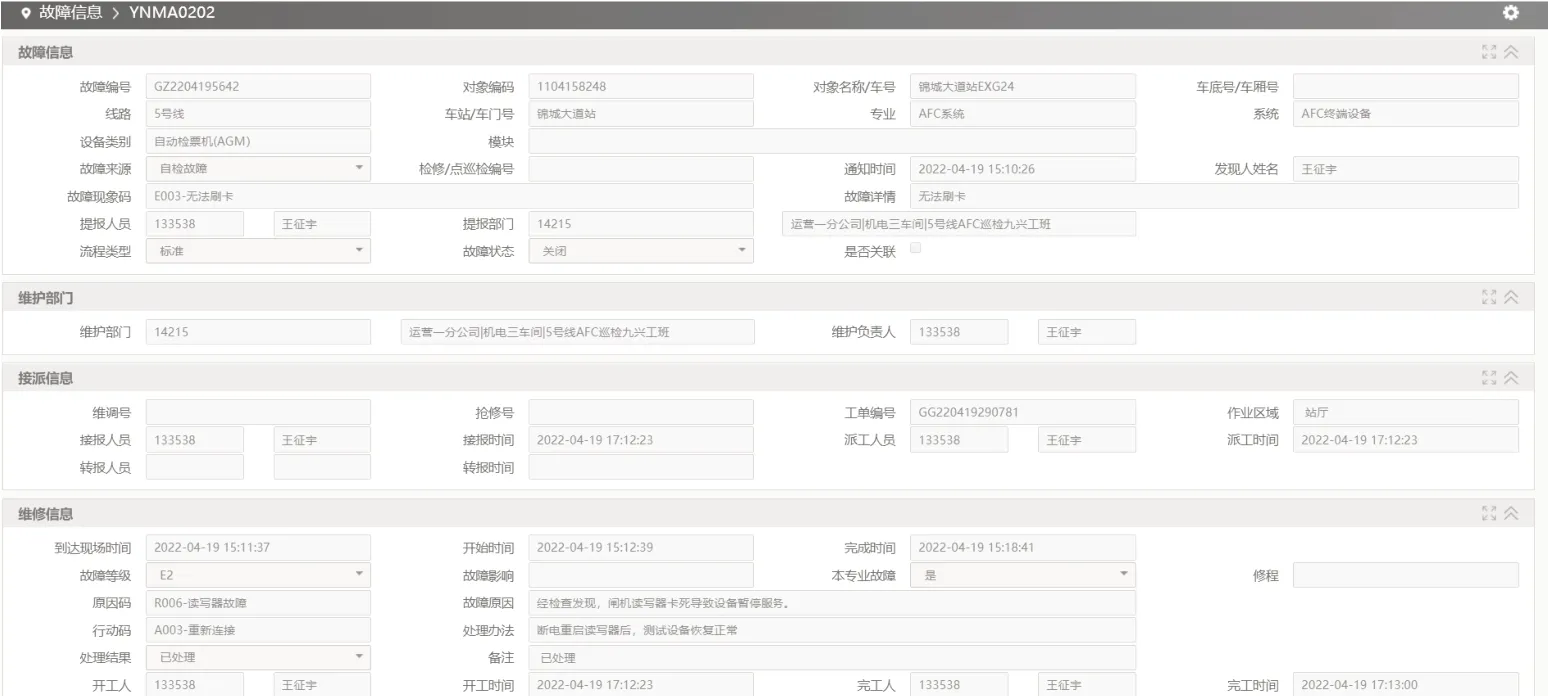This screenshot has height=696, width=1548.
Task: Click the empty 转报时间 field
Action: (641, 467)
